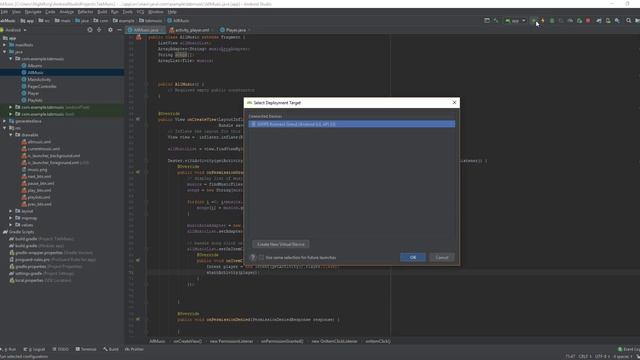The height and width of the screenshot is (360, 640).
Task: Open MainActivity class in project tree
Action: click(39, 80)
